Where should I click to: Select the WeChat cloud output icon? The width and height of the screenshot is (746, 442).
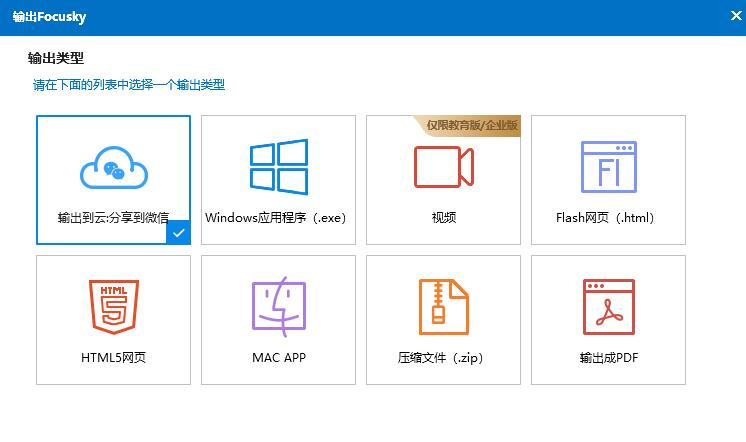click(x=114, y=167)
